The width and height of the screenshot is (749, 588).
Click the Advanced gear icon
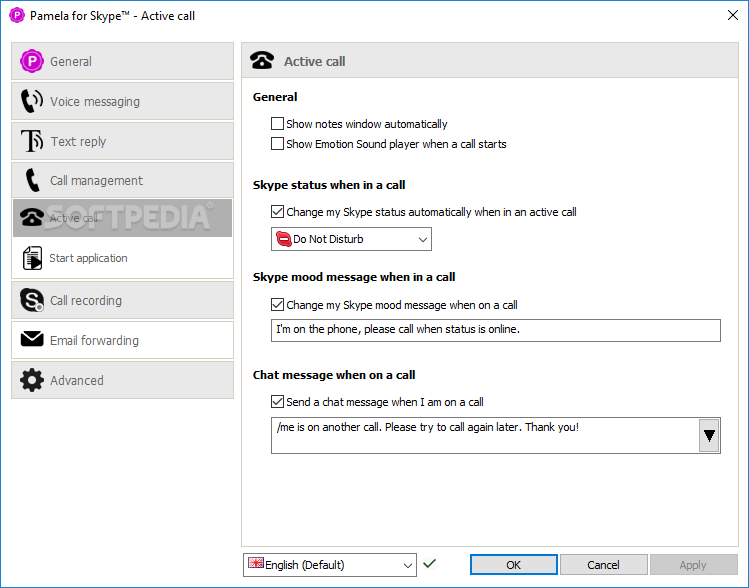coord(32,380)
